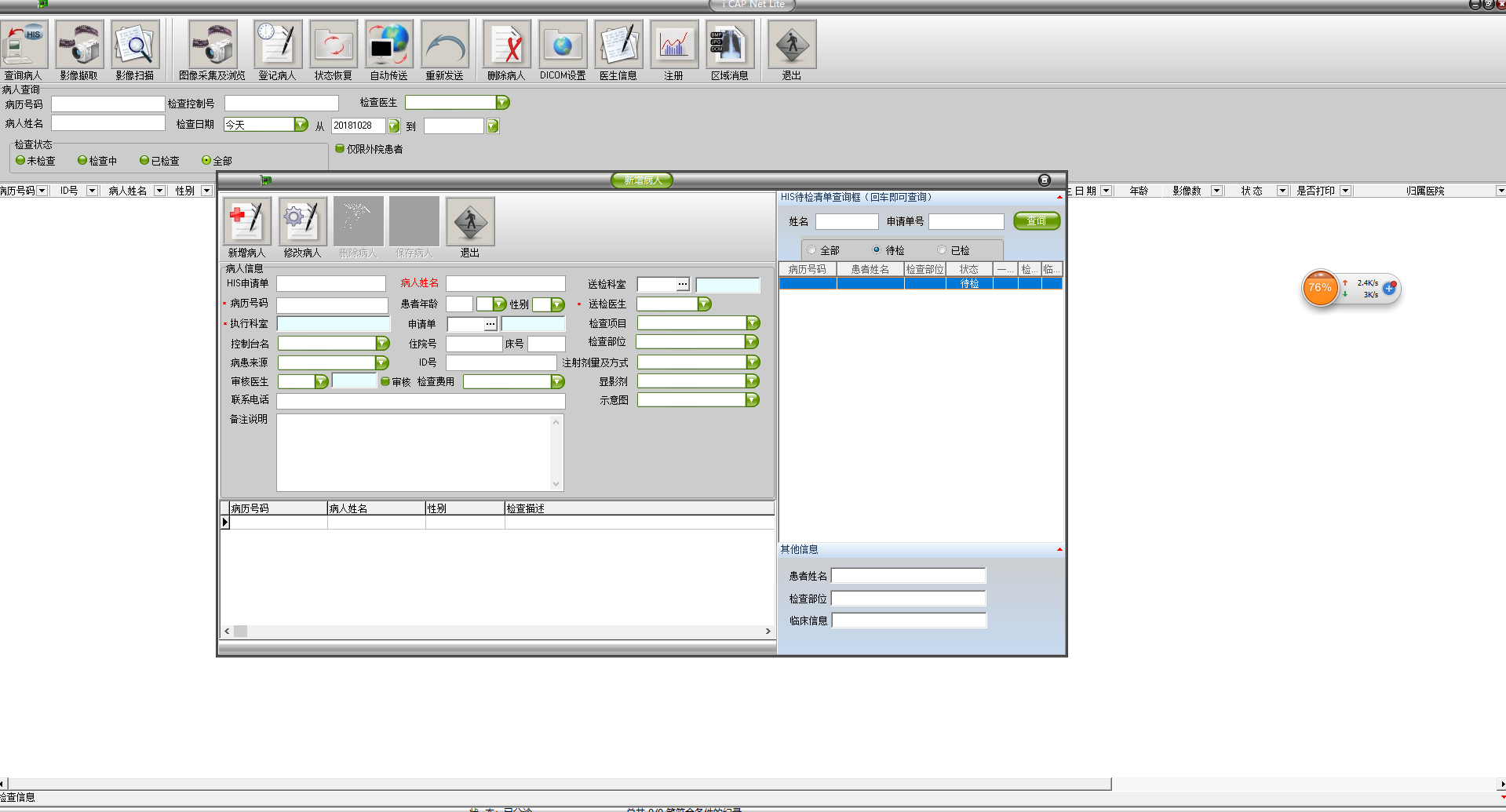Select the 已检 radio in HIS panel
This screenshot has height=812, width=1506.
(942, 250)
